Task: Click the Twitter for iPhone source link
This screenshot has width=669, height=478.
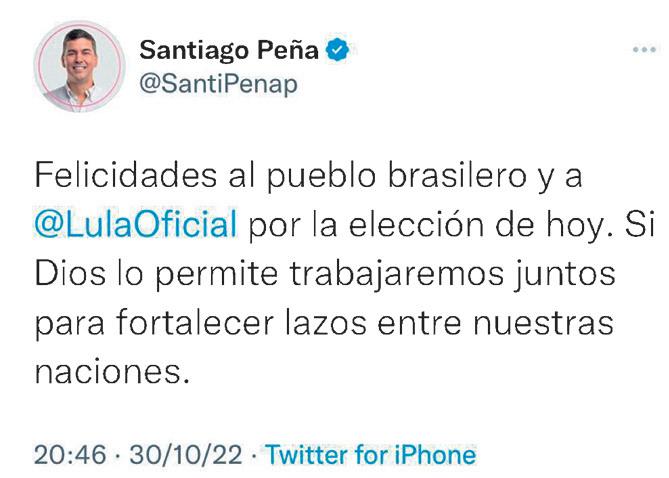Action: point(370,455)
